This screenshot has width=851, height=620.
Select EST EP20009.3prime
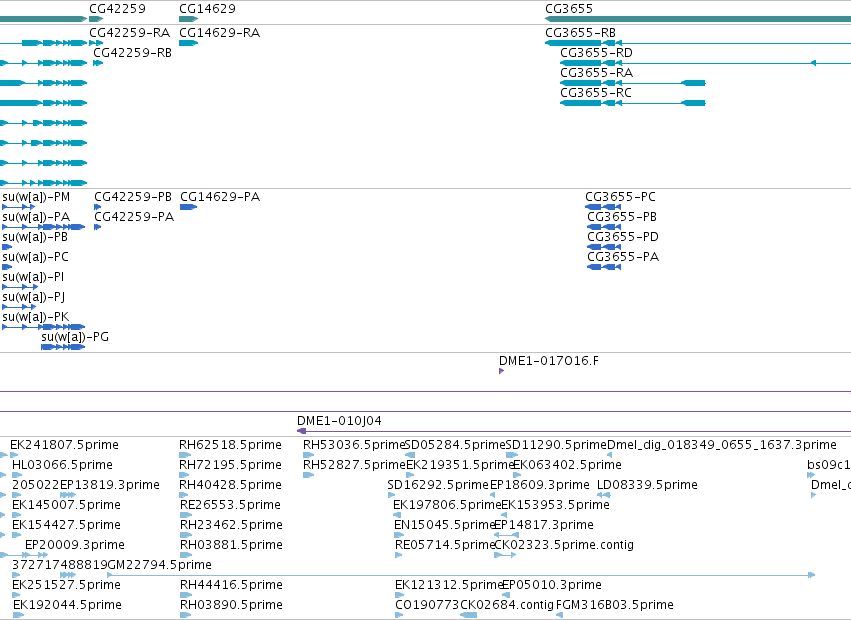coord(75,545)
